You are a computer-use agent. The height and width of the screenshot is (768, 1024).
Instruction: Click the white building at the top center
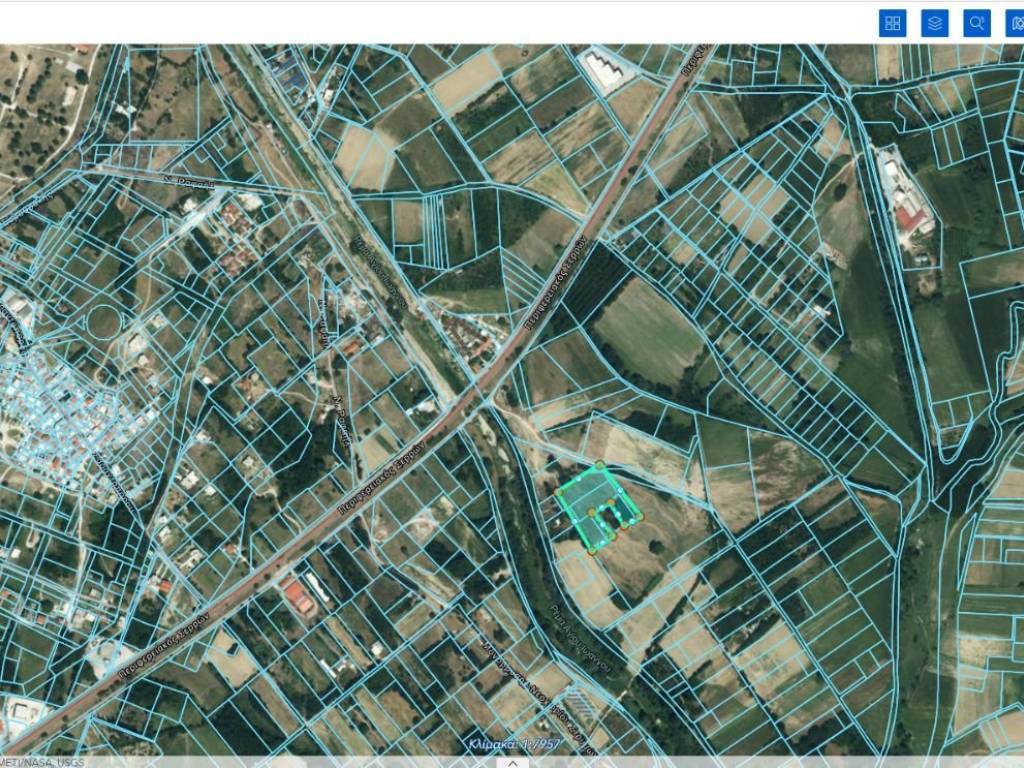pyautogui.click(x=604, y=71)
